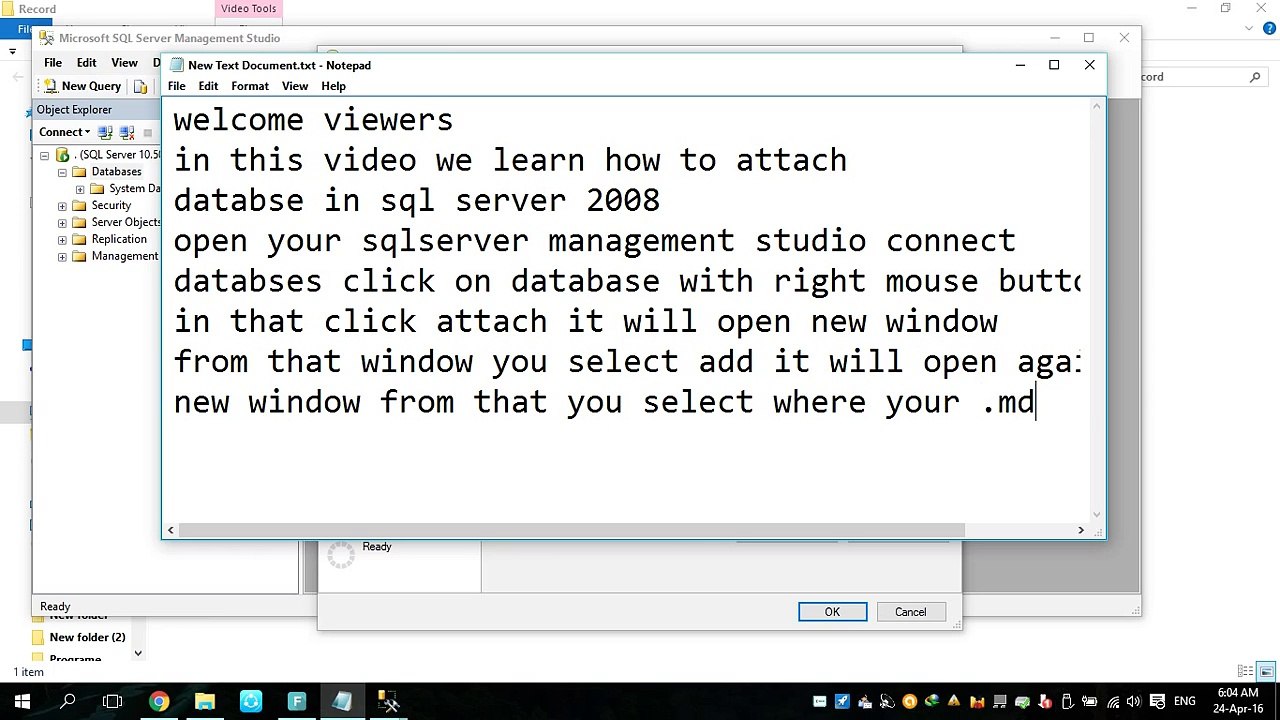Expand the Management folder node
Screen dimensions: 1280x720
coord(62,257)
